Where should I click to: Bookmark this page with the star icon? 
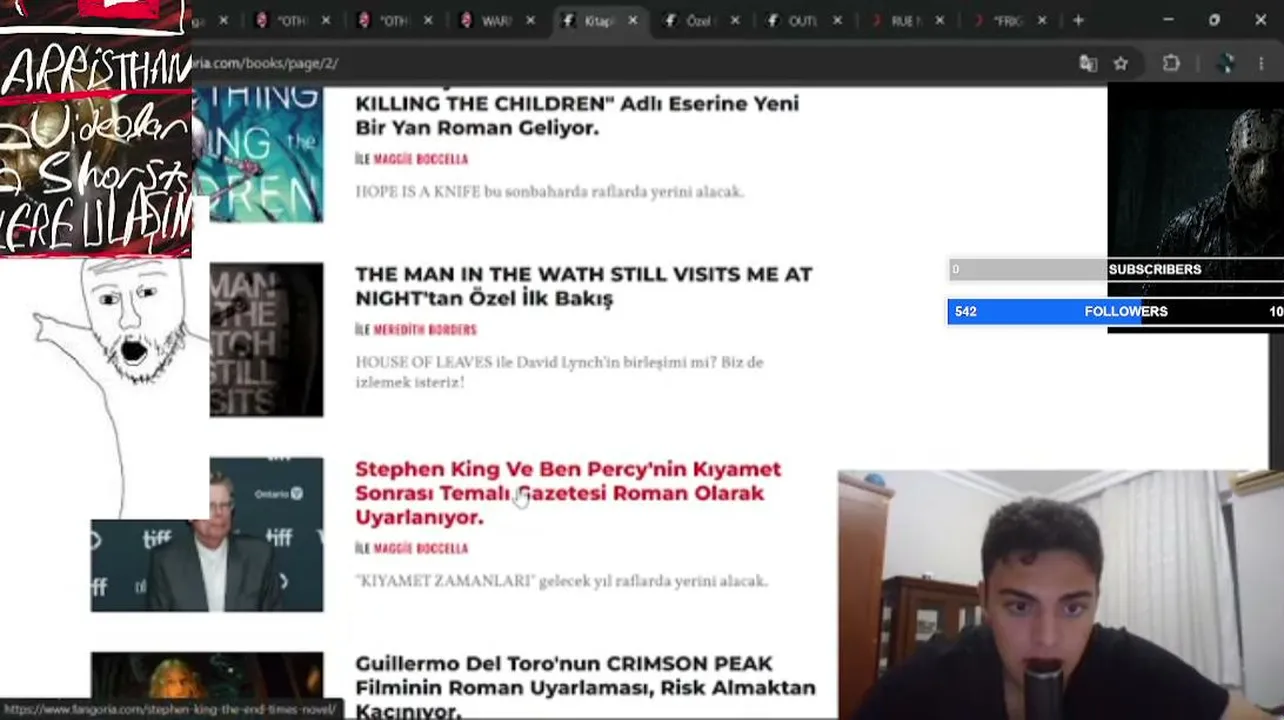point(1121,63)
